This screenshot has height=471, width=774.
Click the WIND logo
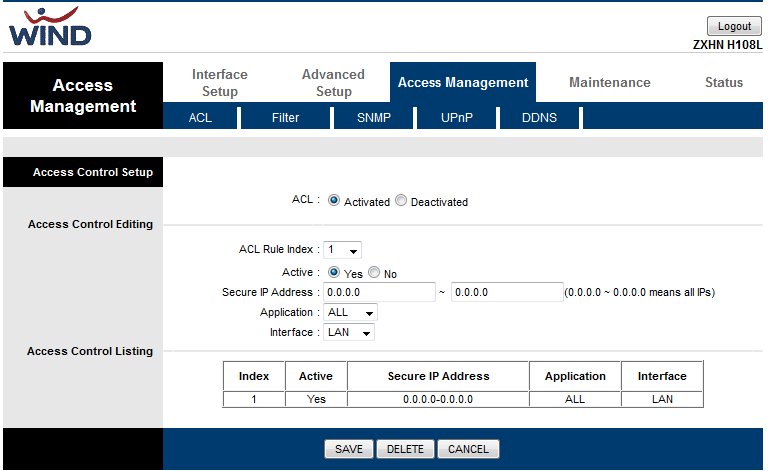click(50, 27)
